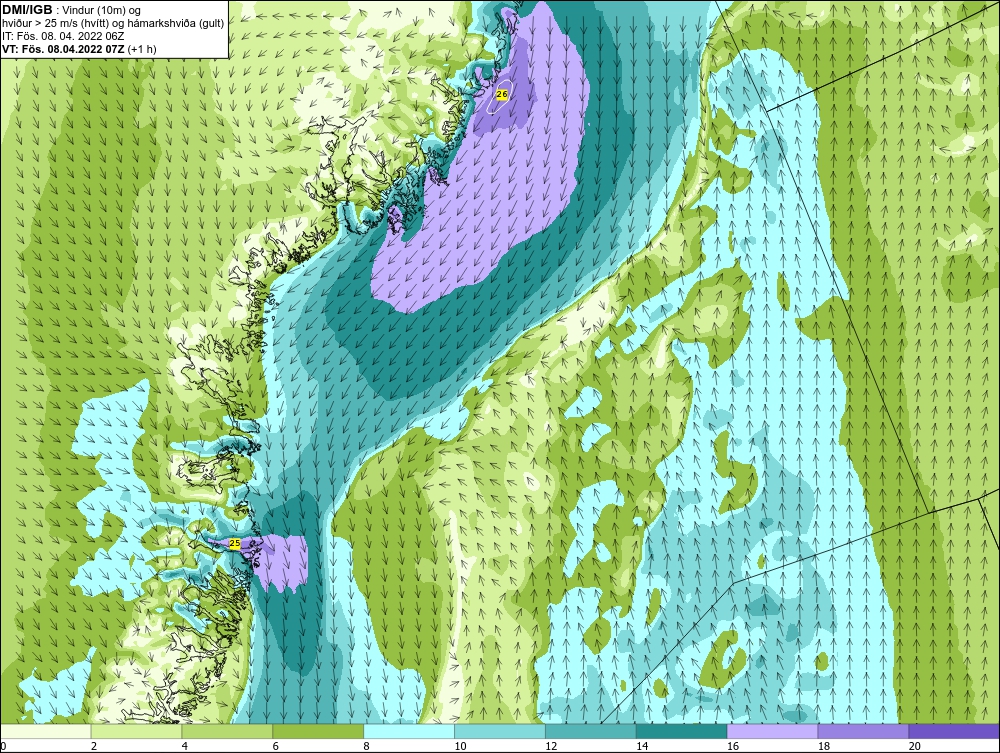Select the 18–20 m/s purple swatch
This screenshot has height=753, width=1000.
point(863,731)
